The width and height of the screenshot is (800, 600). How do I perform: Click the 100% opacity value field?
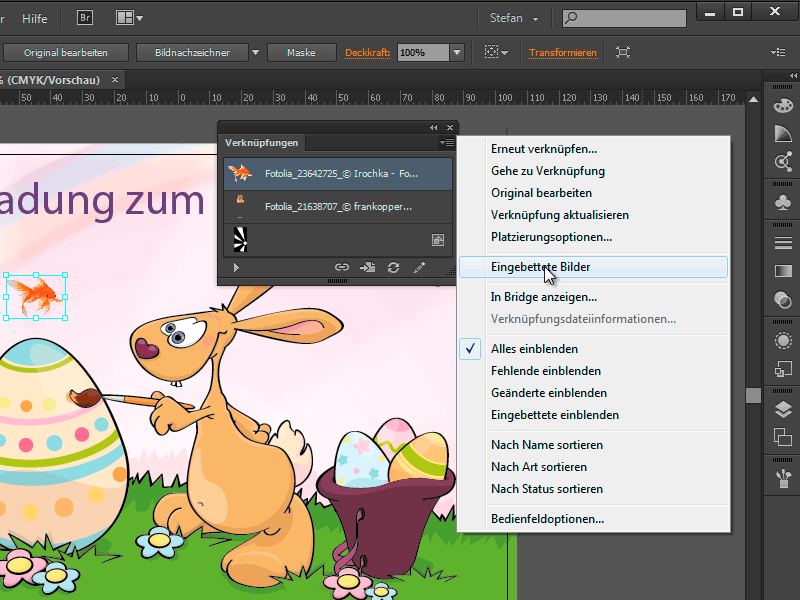coord(423,53)
